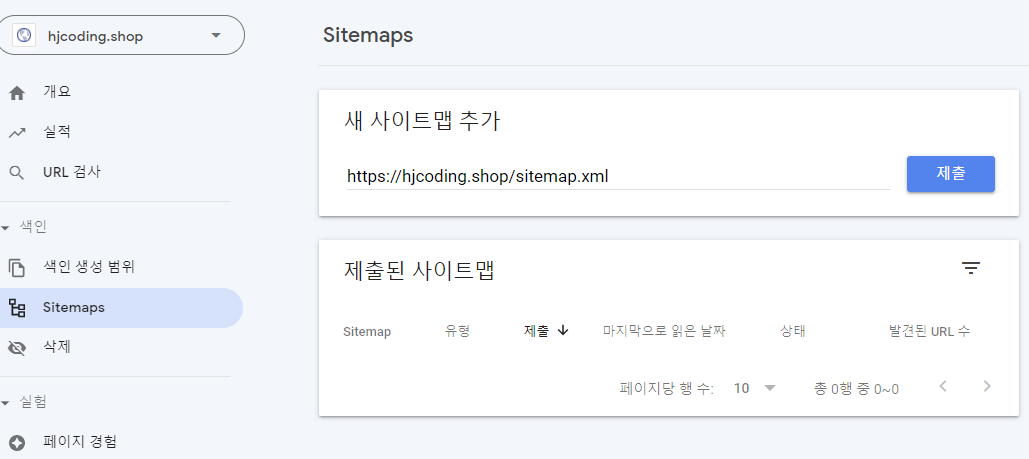Sort by Sitemap column header

click(x=367, y=332)
